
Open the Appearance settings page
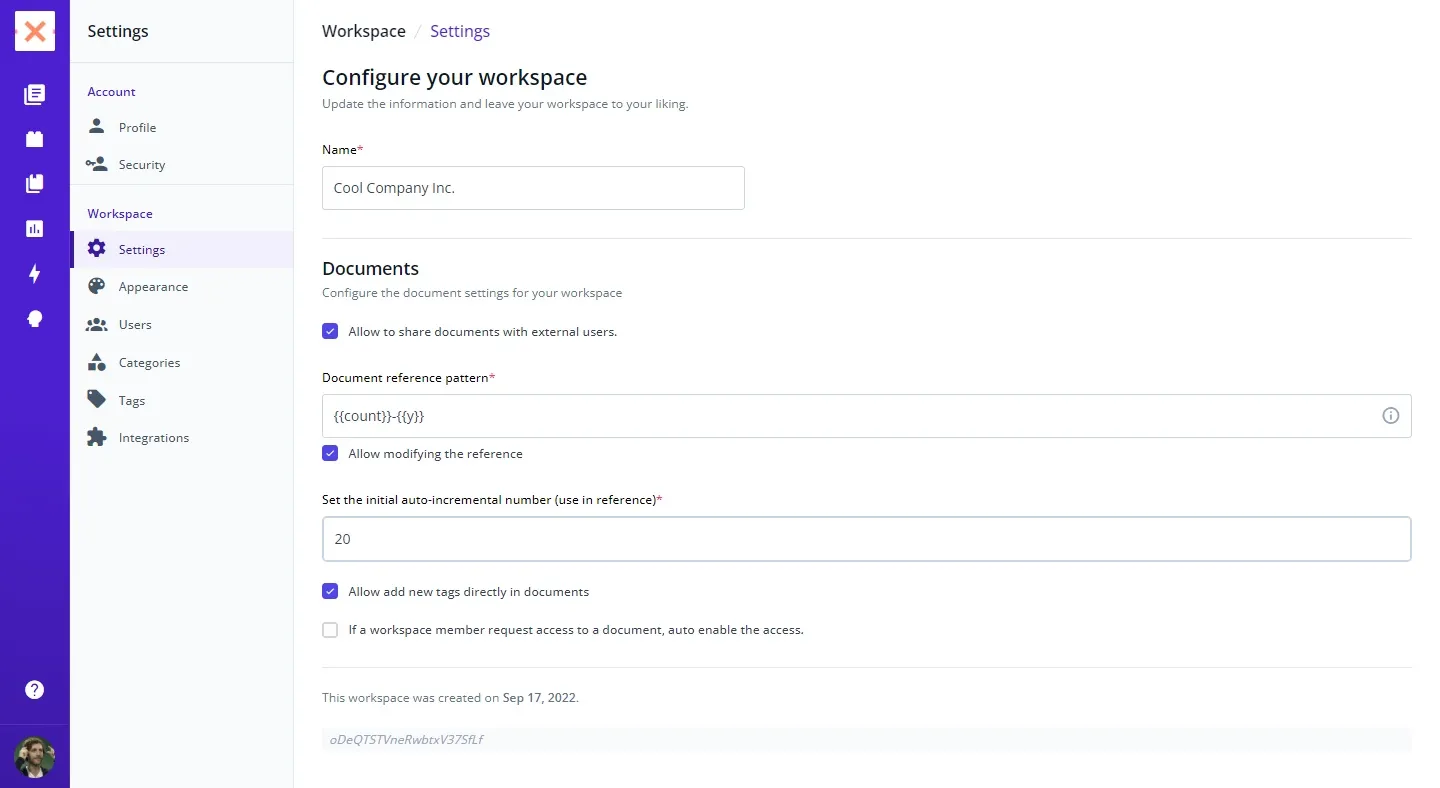coord(153,287)
